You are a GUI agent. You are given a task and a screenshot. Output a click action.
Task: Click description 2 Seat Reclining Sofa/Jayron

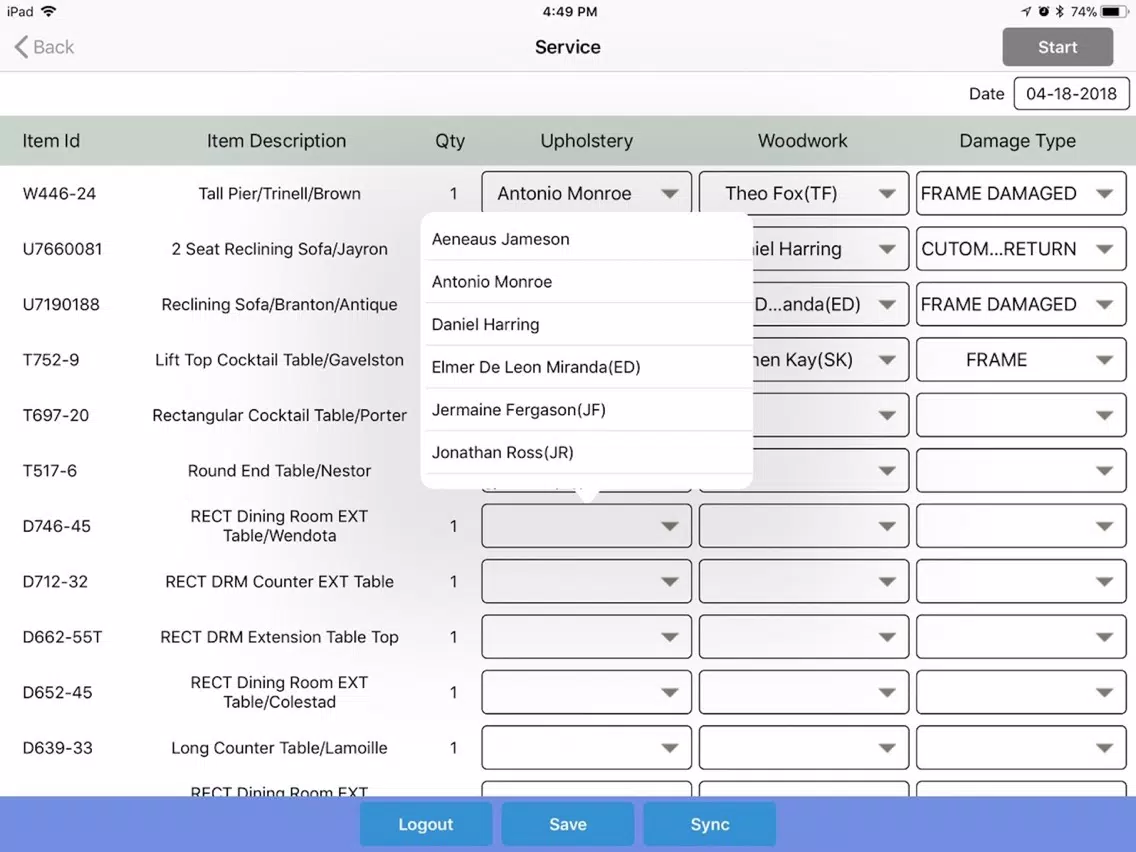point(280,249)
